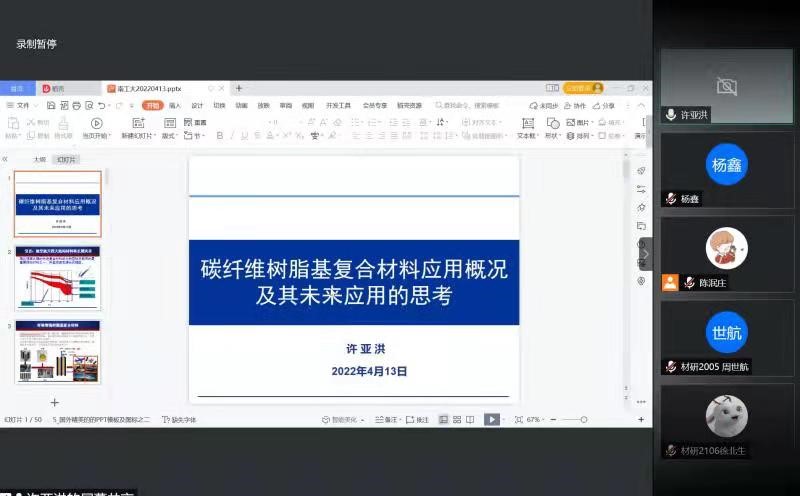
Task: Toggle the 备注 notes pane
Action: pyautogui.click(x=384, y=420)
